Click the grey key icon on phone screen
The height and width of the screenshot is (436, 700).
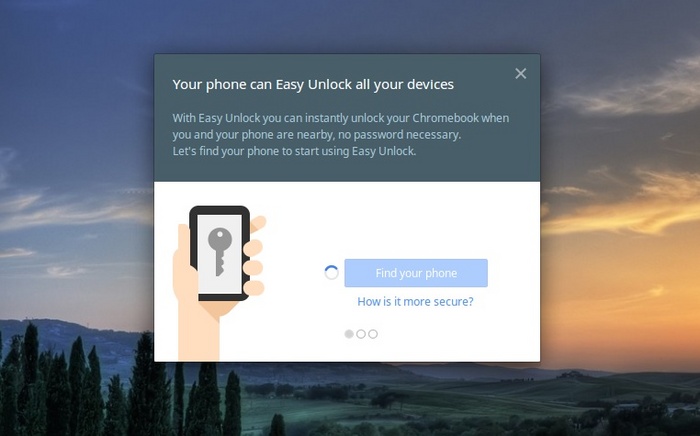[x=220, y=251]
